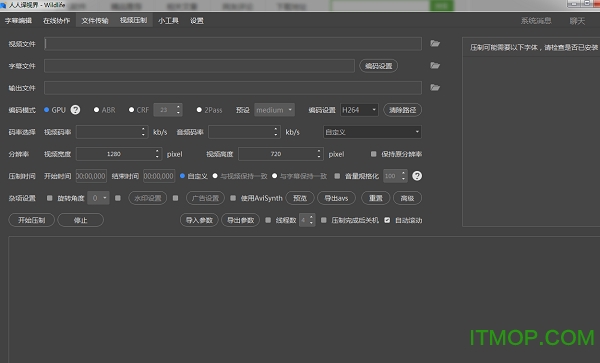Image resolution: width=600 pixels, height=363 pixels.
Task: Toggle 压制完成后关机 checkbox
Action: [324, 220]
